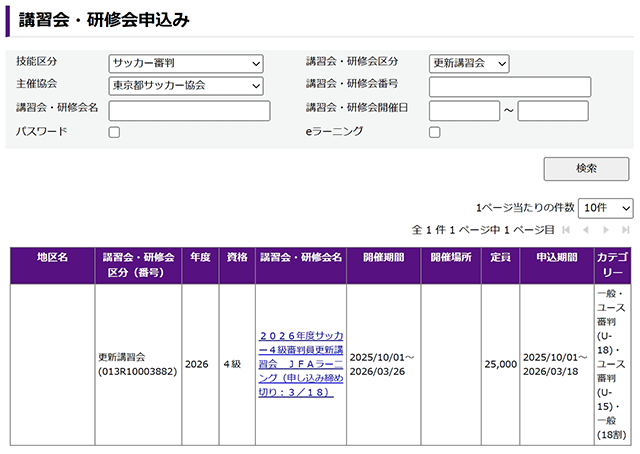Click the 年度 column header

201,258
